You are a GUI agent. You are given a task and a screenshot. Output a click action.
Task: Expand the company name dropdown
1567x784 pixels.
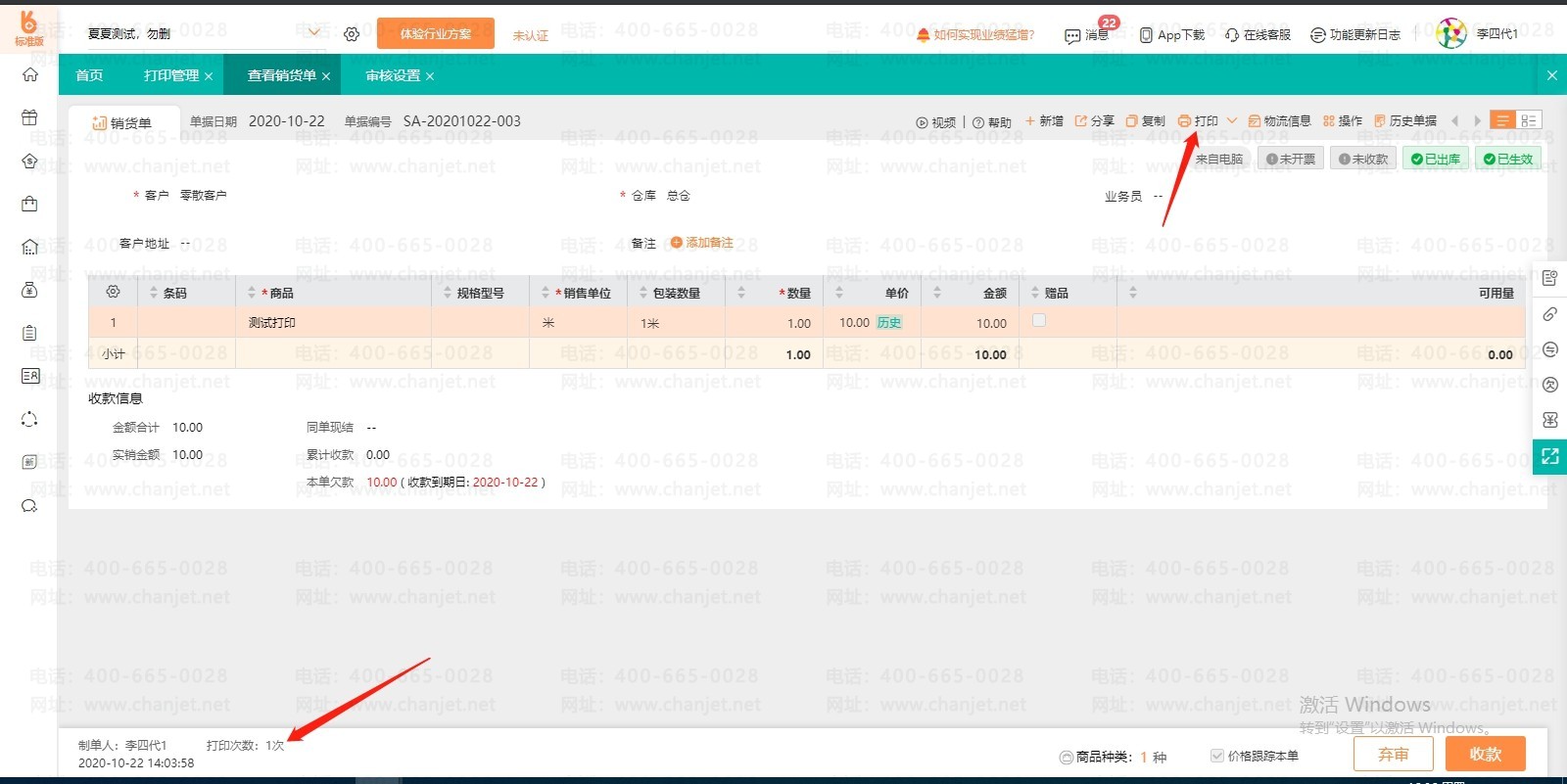(x=313, y=32)
